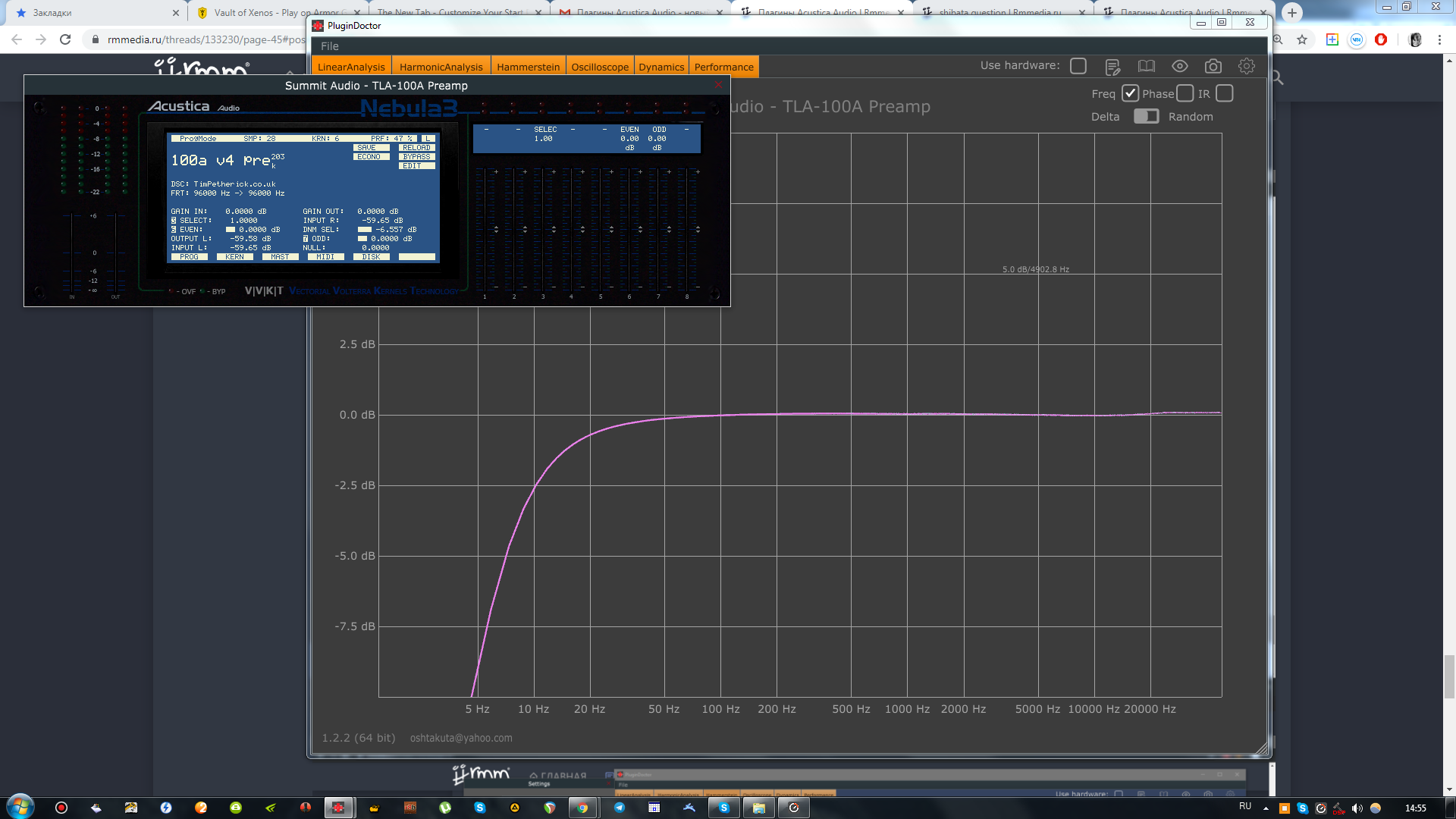The image size is (1456, 819).
Task: Switch to the HarmonicAnalysis tab
Action: click(x=441, y=67)
